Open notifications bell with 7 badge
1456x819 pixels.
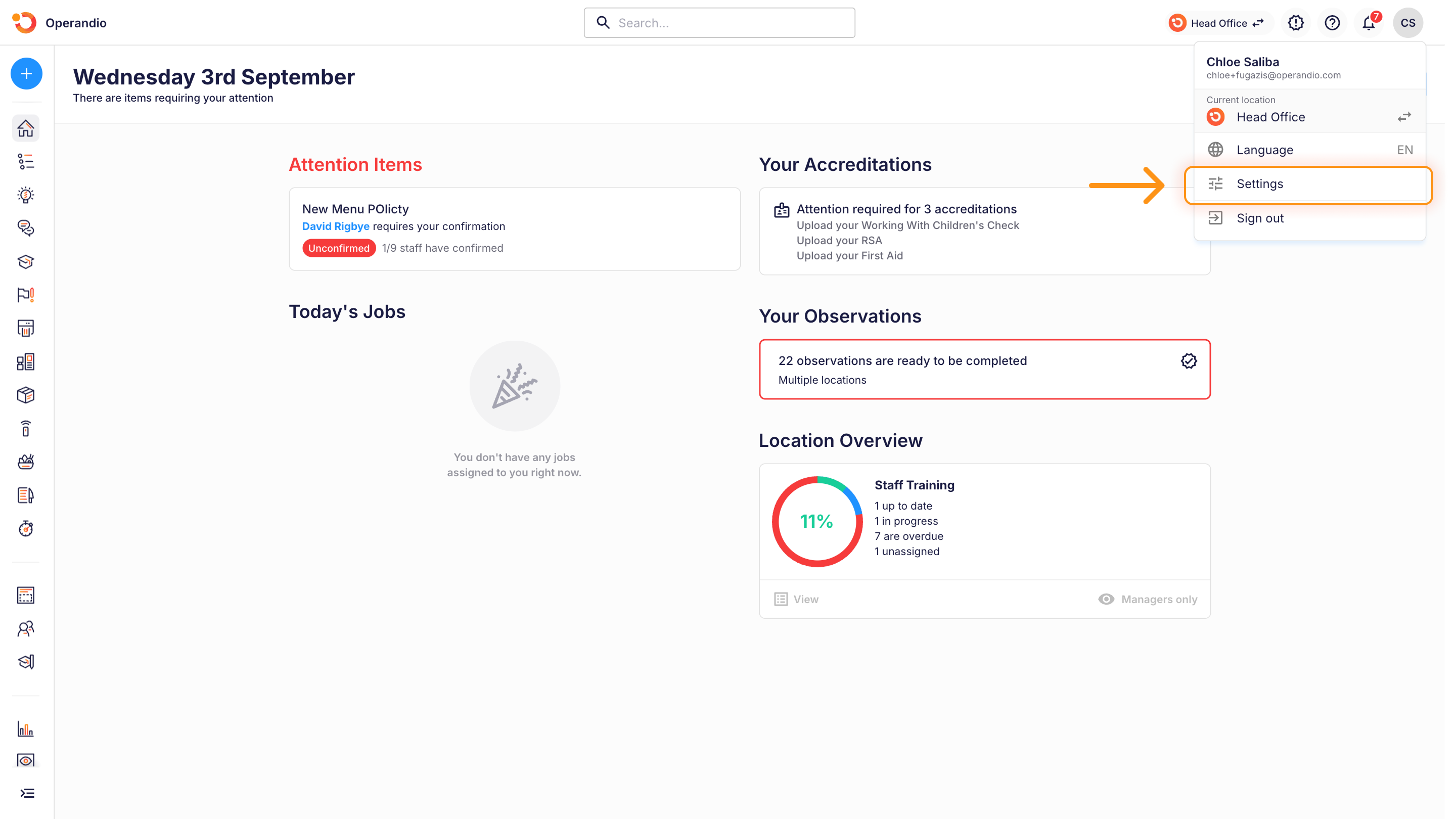(1370, 23)
